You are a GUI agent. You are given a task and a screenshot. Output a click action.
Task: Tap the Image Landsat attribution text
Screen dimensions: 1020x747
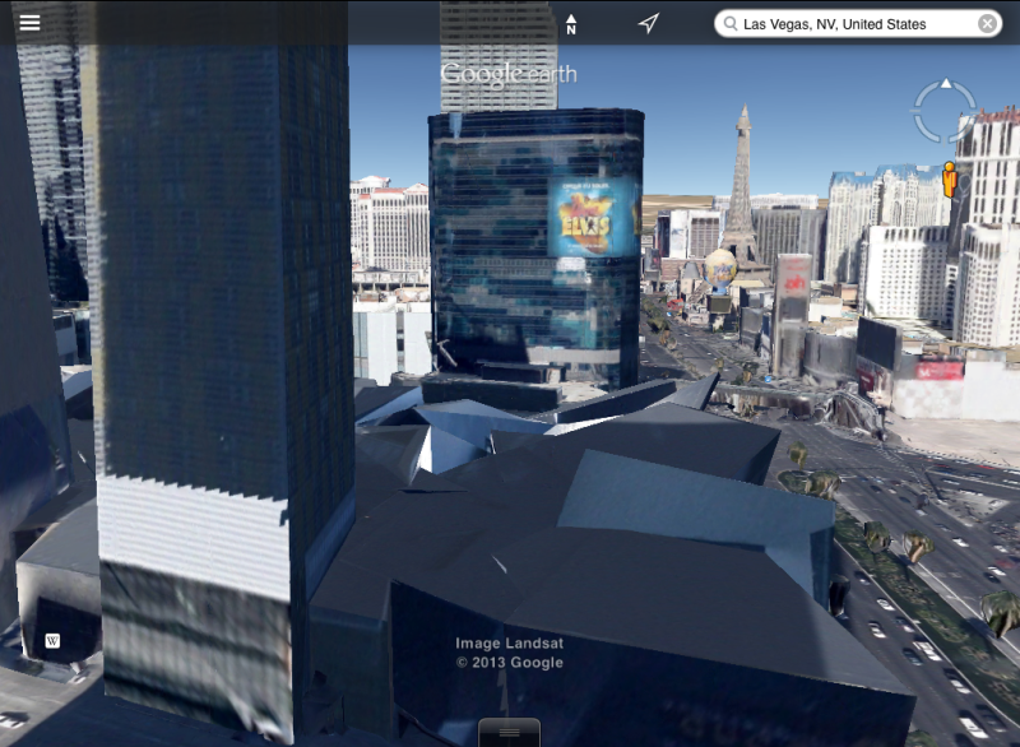pos(509,644)
